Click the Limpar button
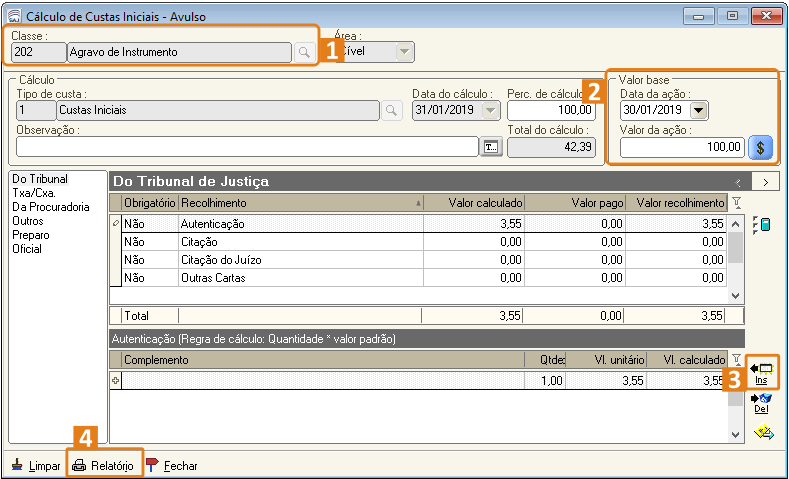This screenshot has width=789, height=479. 36,465
